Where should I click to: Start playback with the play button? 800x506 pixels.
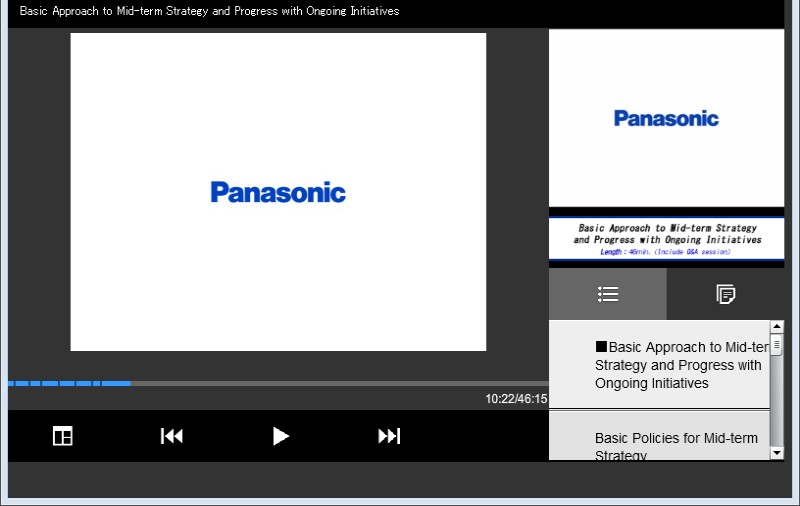(x=281, y=436)
